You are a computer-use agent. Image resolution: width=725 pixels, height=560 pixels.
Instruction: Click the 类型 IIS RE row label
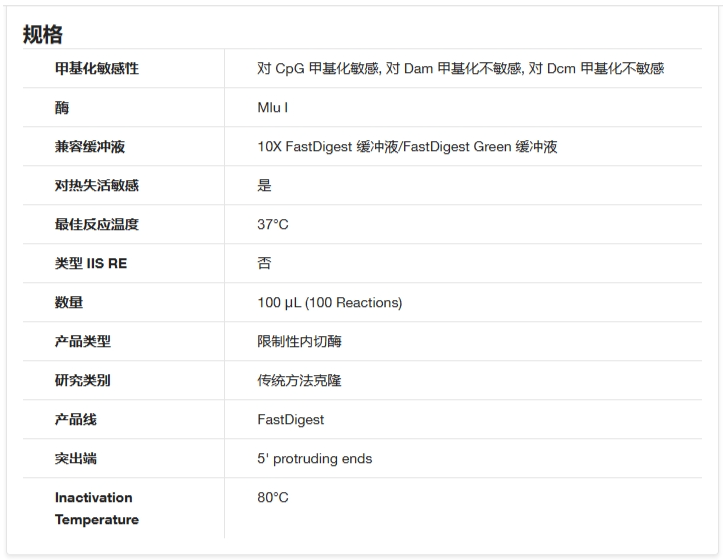point(90,264)
